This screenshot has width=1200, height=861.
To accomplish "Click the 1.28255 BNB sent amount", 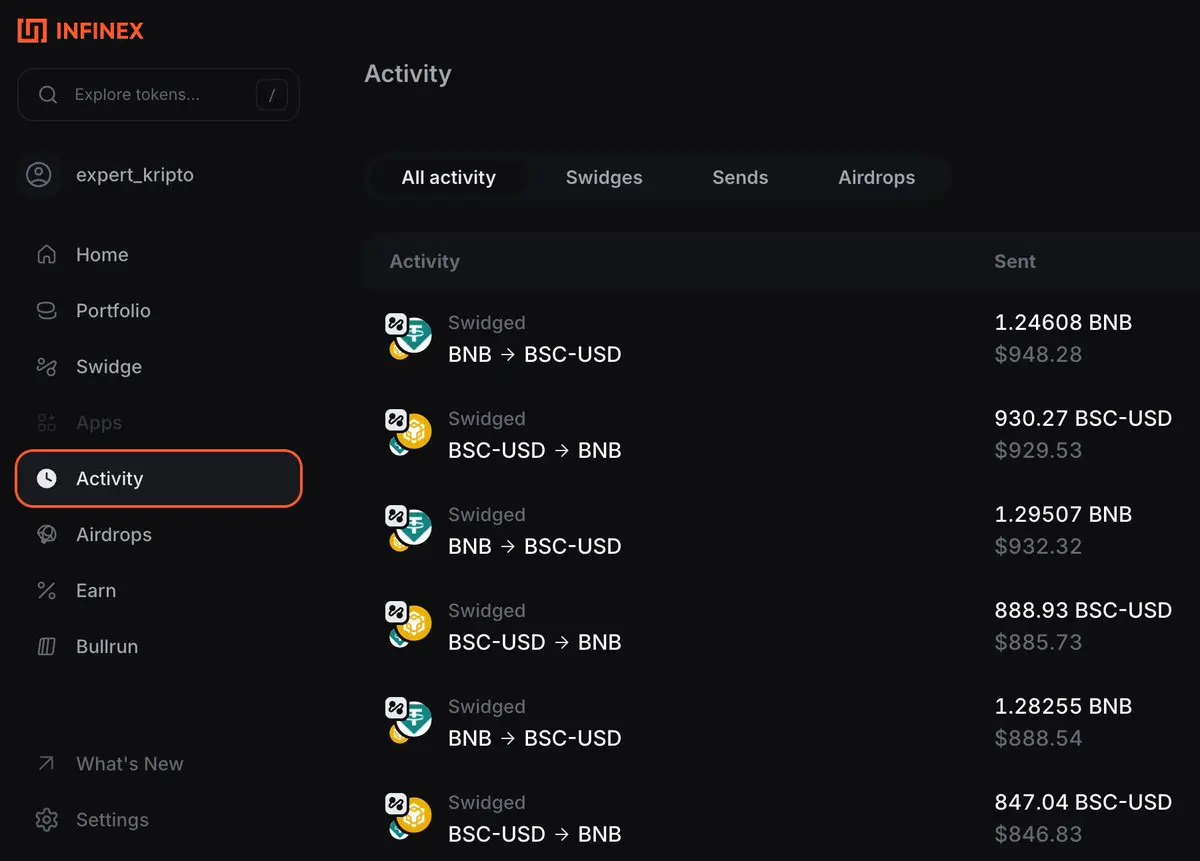I will [1063, 707].
